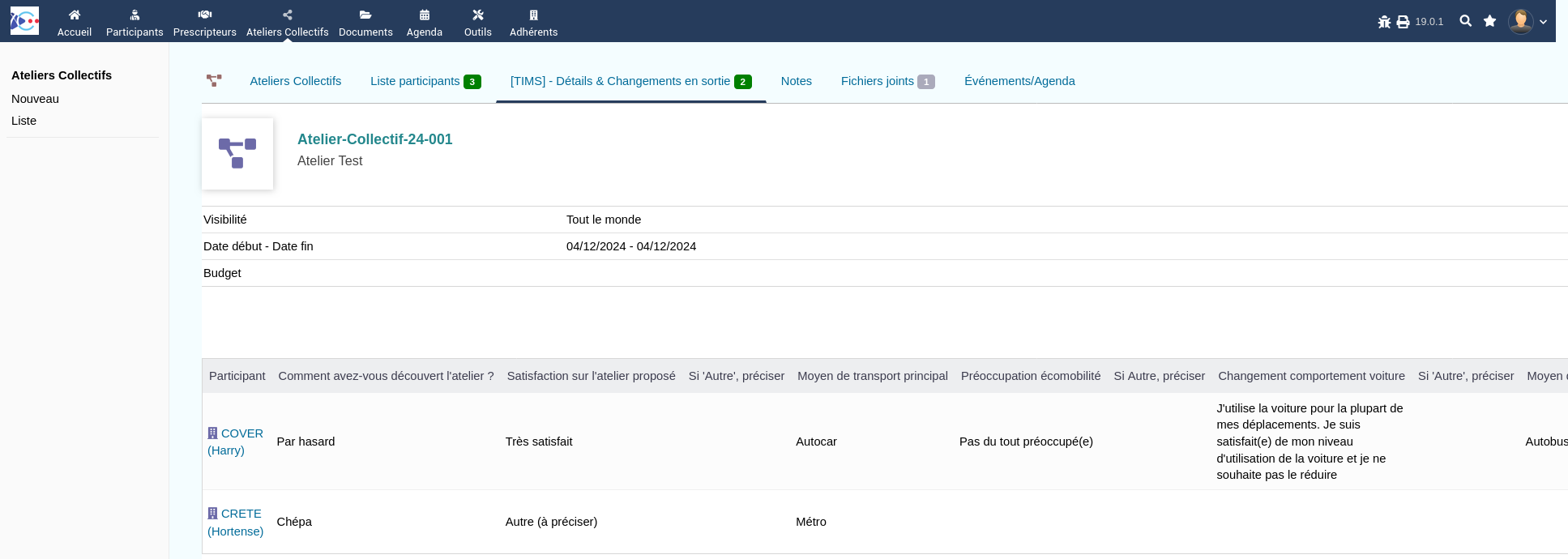Click the bug report icon
Screen dimensions: 1568x559
point(1384,22)
